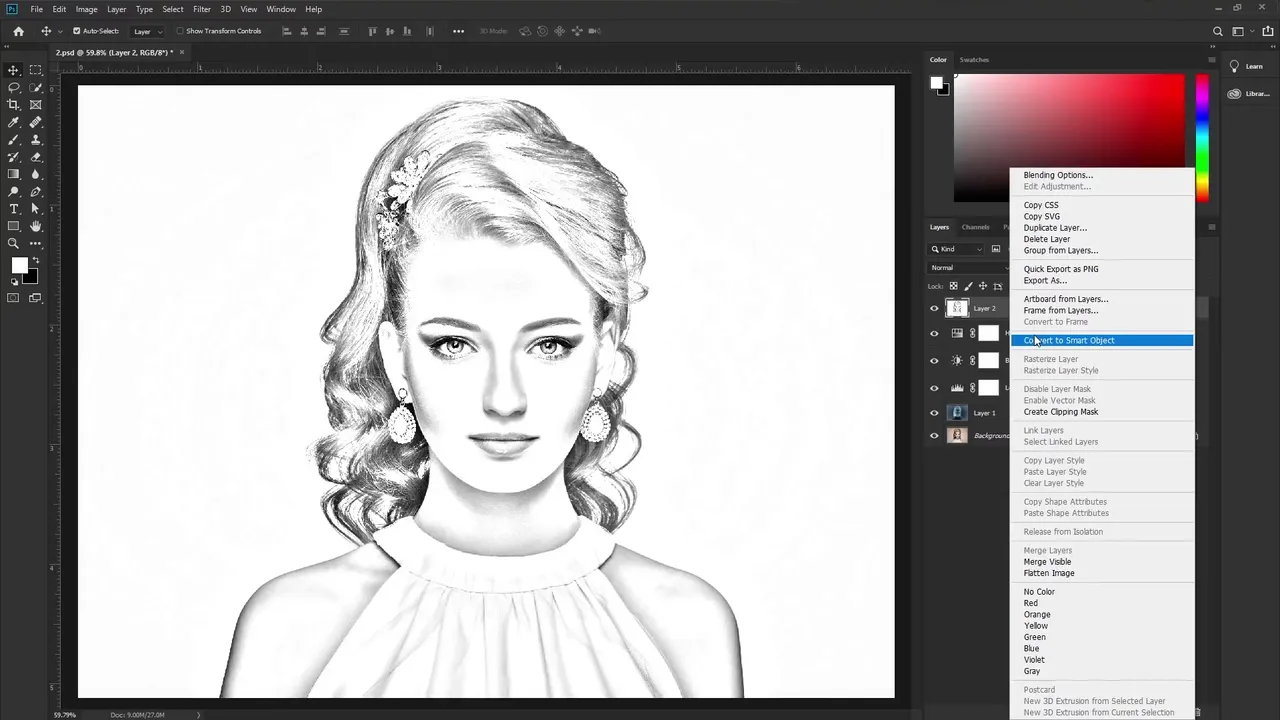1280x720 pixels.
Task: Open Edit Toolbar three-dots icon
Action: pos(36,243)
